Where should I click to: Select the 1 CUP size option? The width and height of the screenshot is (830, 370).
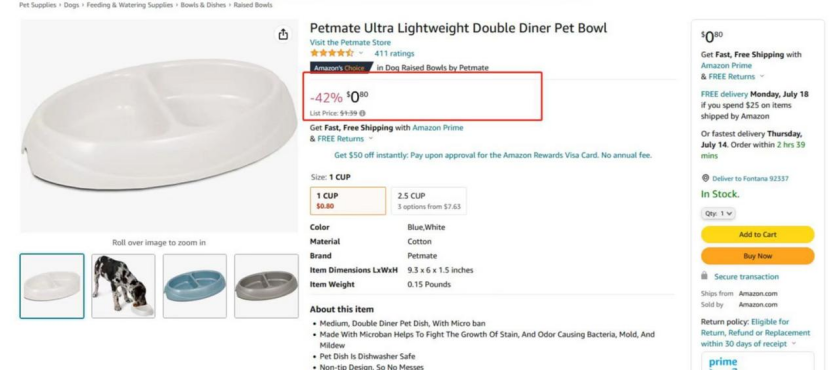[x=348, y=201]
